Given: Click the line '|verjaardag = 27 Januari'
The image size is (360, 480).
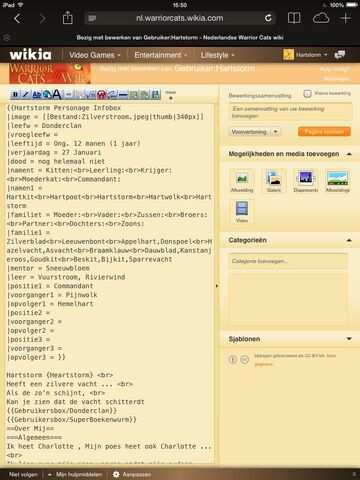Looking at the screenshot, I should click(x=54, y=152).
